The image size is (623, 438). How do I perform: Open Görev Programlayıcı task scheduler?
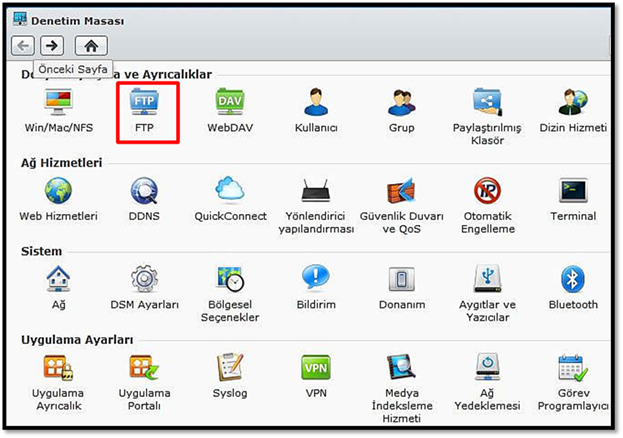pyautogui.click(x=573, y=369)
